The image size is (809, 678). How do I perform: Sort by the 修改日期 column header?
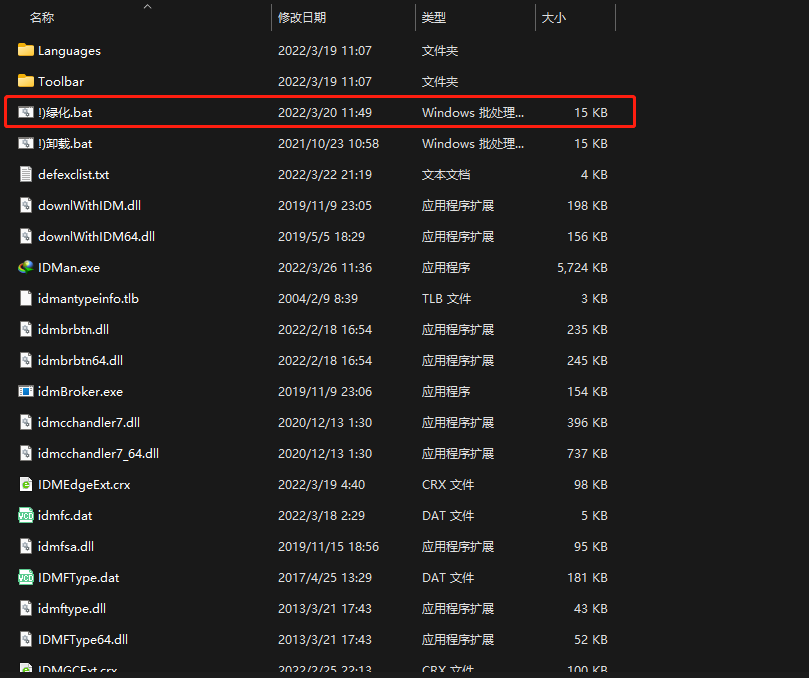click(x=302, y=18)
